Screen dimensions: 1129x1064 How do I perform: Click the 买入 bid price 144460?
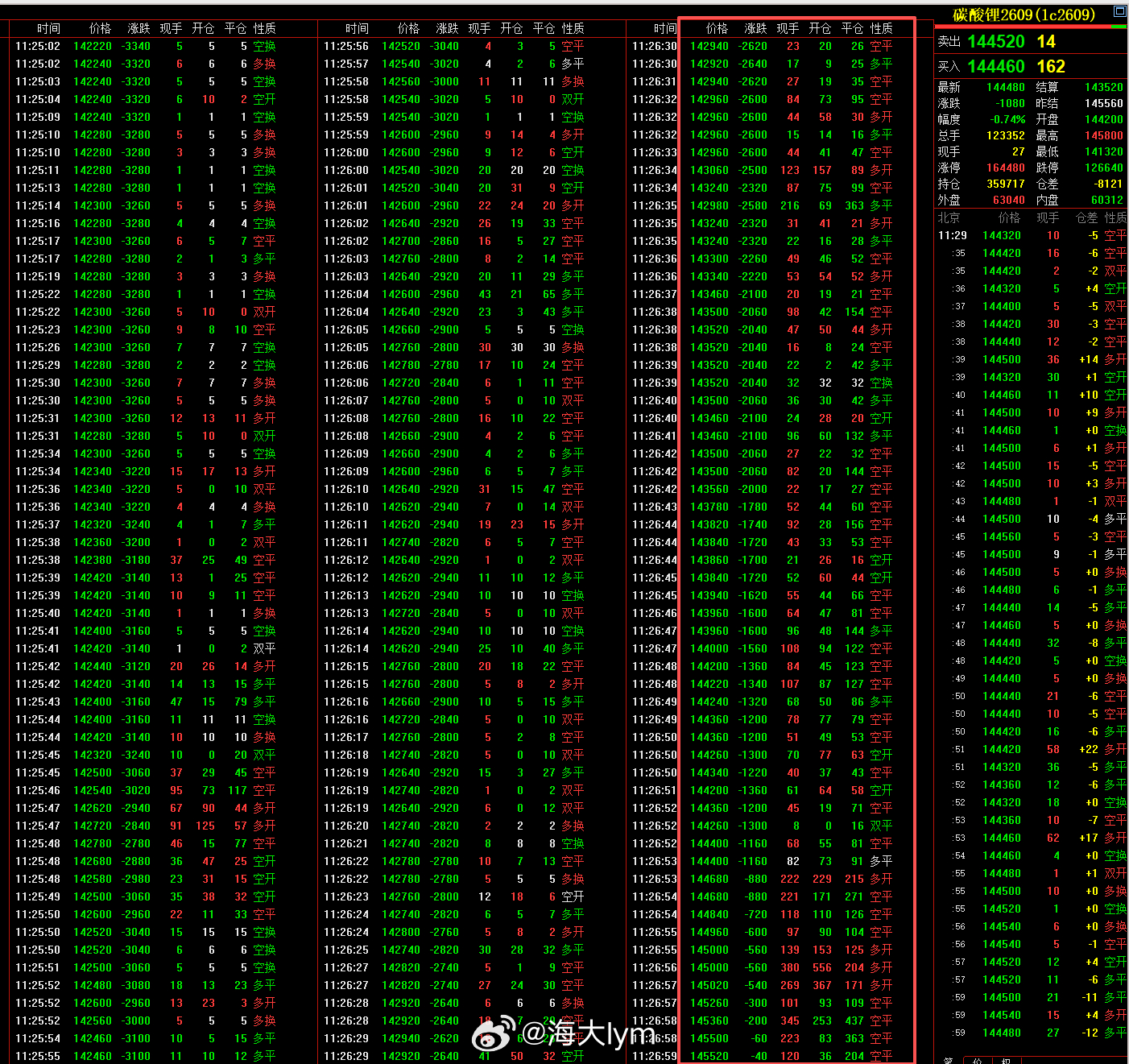[x=996, y=66]
